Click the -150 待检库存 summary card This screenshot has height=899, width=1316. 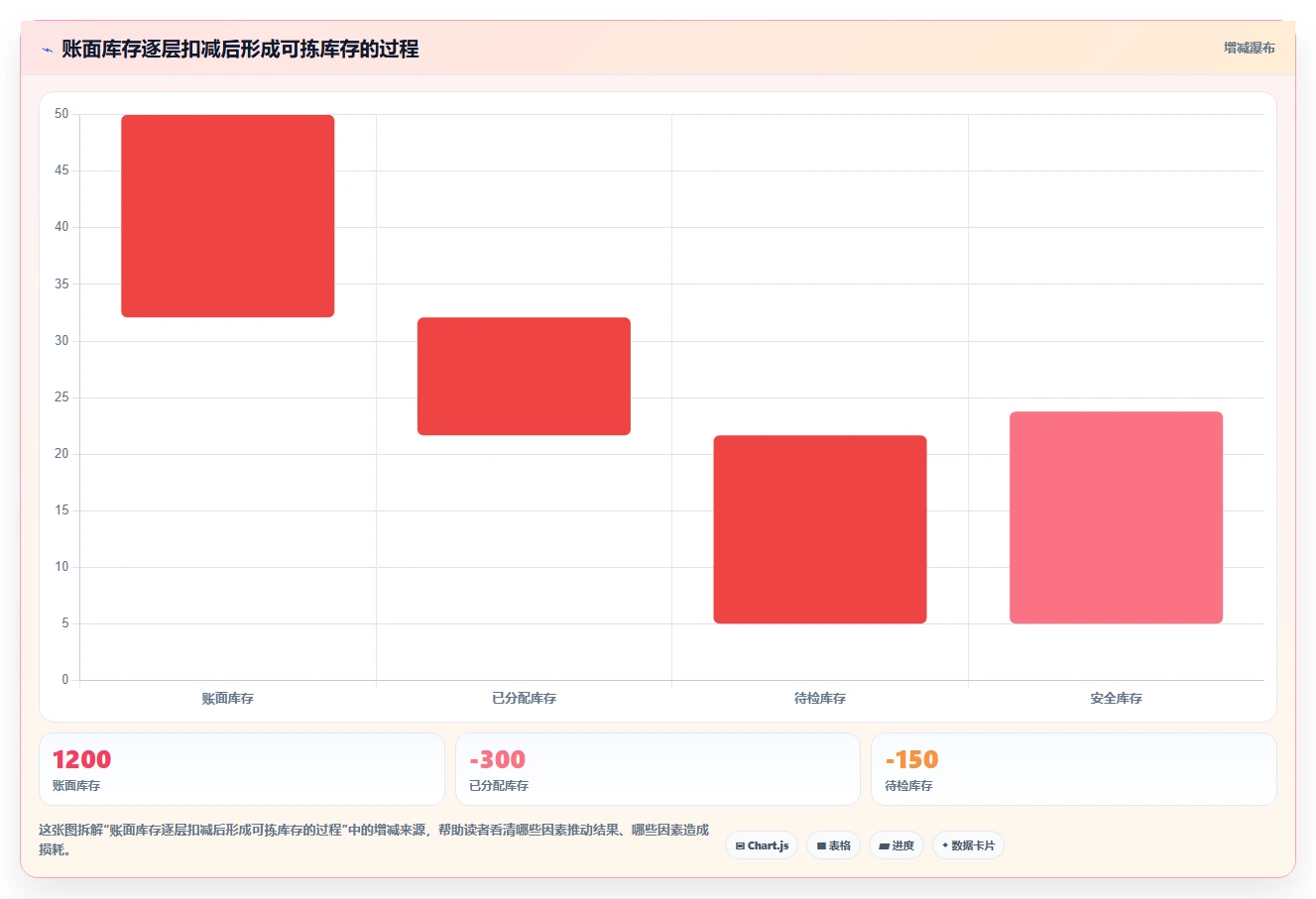(1073, 769)
